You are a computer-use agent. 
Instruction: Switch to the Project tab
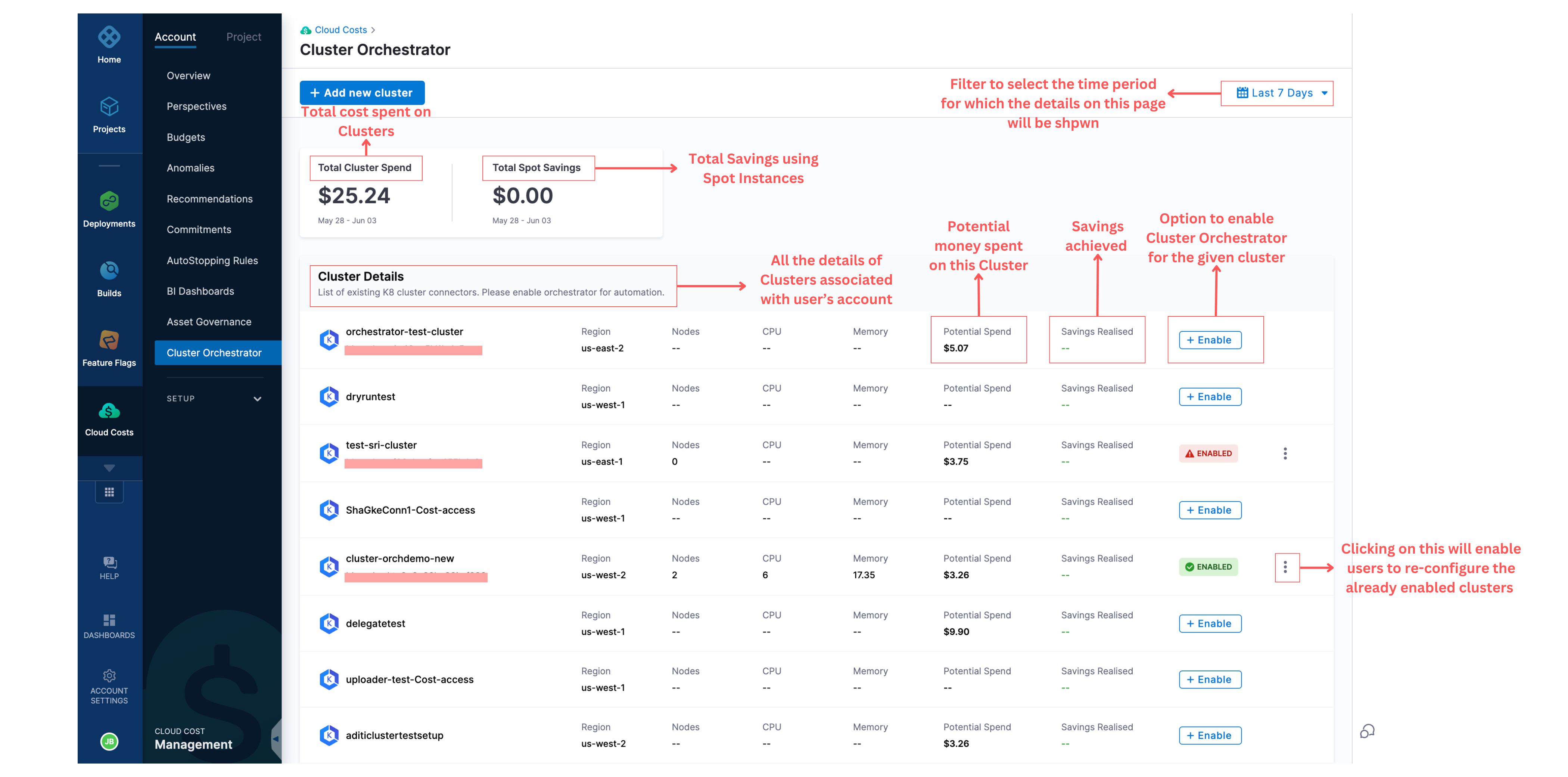click(243, 37)
